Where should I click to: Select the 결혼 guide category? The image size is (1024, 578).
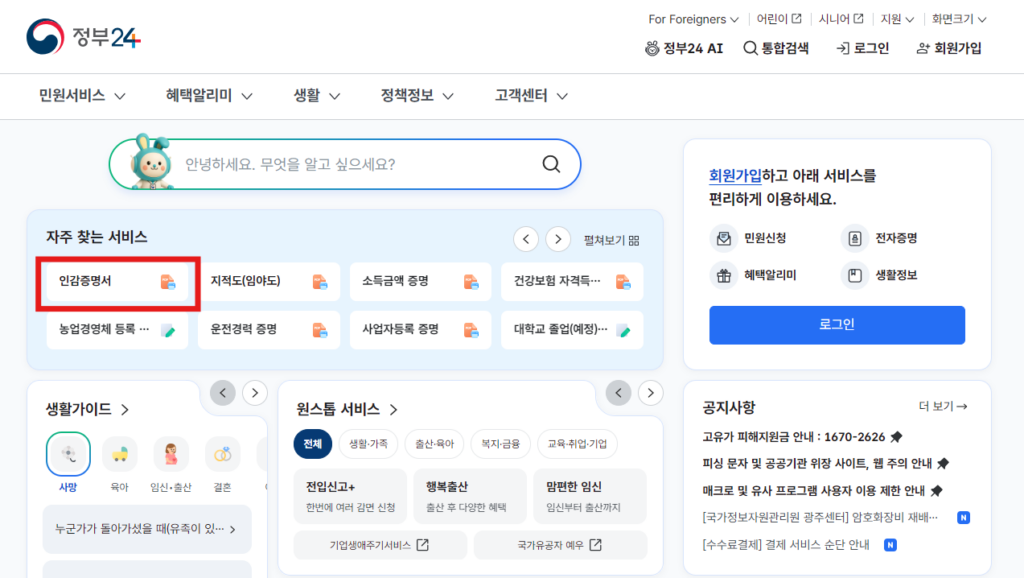223,462
